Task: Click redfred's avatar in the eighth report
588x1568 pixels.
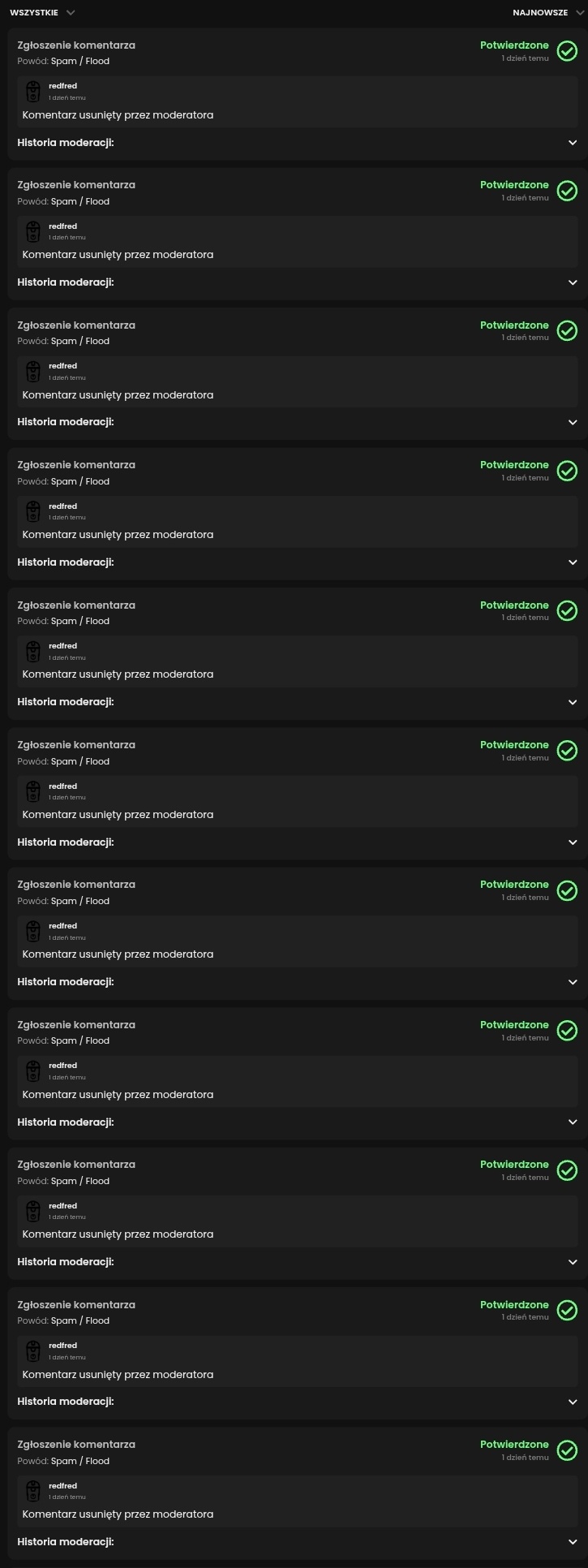Action: [x=33, y=1071]
